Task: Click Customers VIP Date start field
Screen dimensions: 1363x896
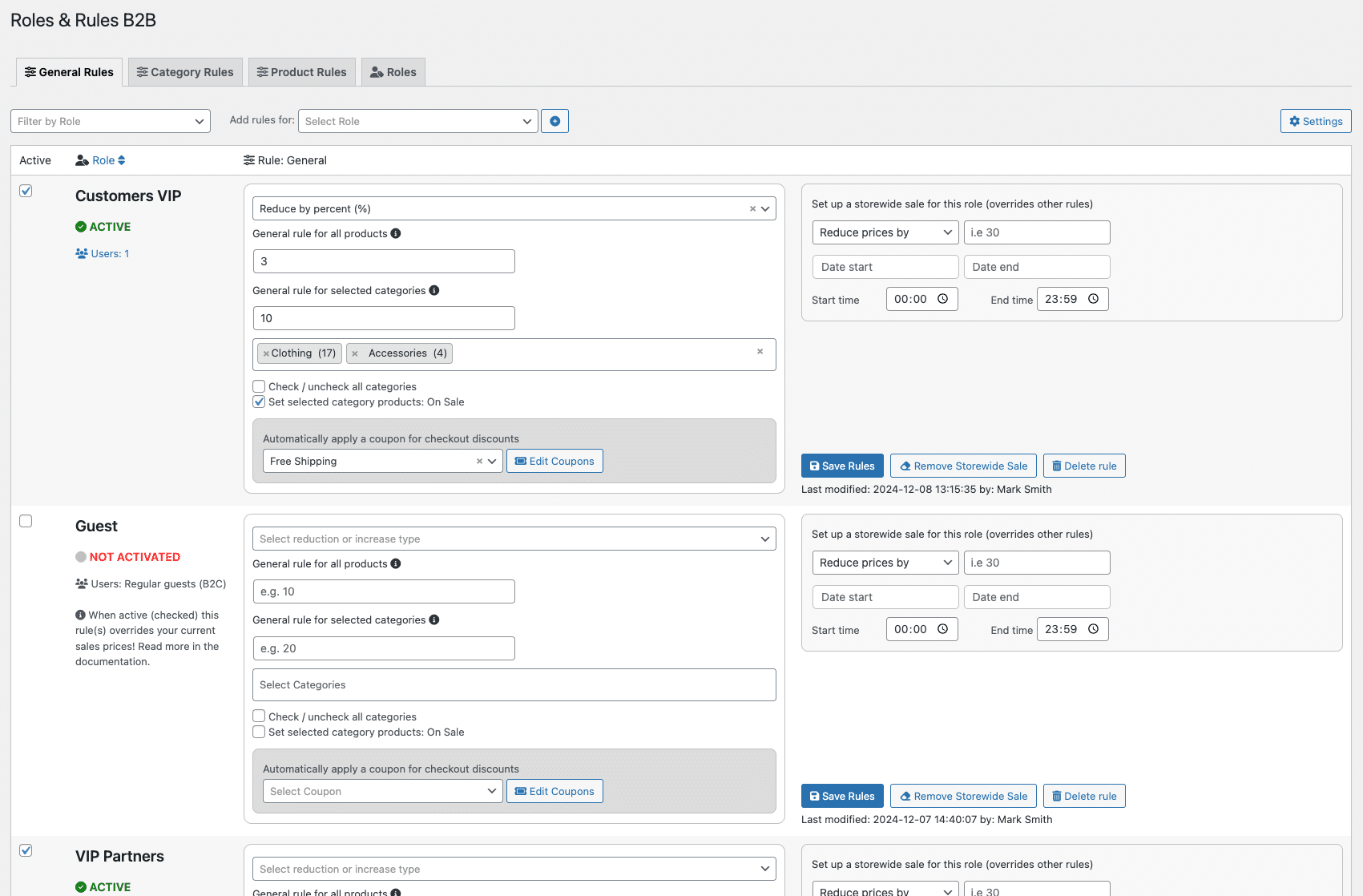Action: point(885,267)
